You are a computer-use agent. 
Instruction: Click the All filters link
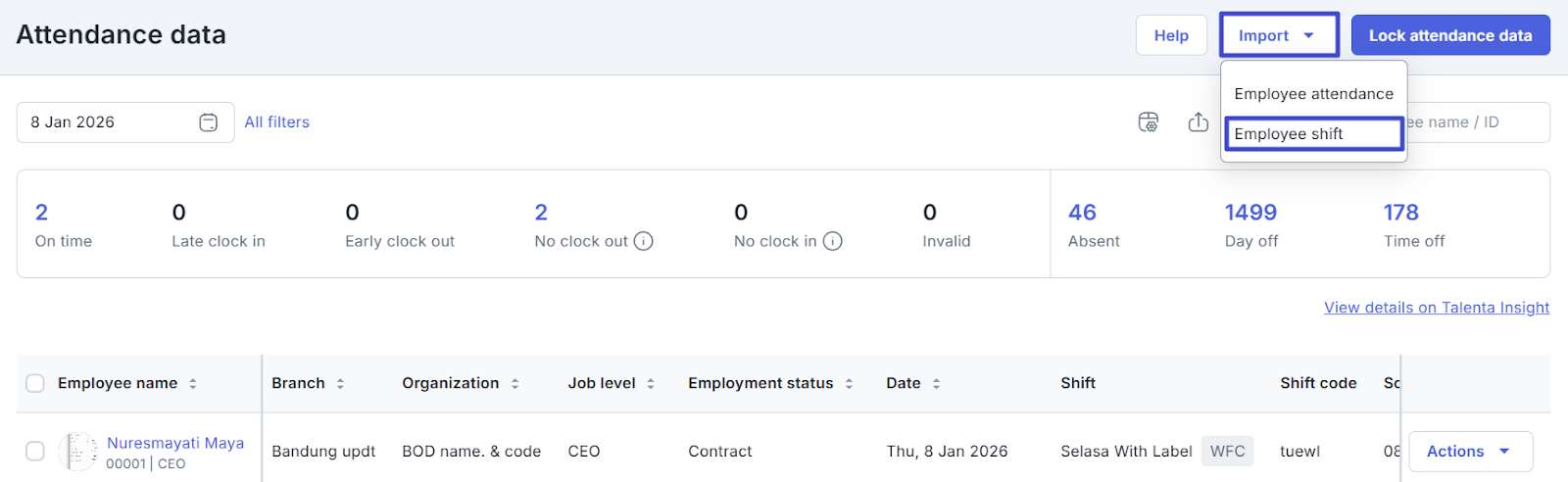[x=276, y=122]
